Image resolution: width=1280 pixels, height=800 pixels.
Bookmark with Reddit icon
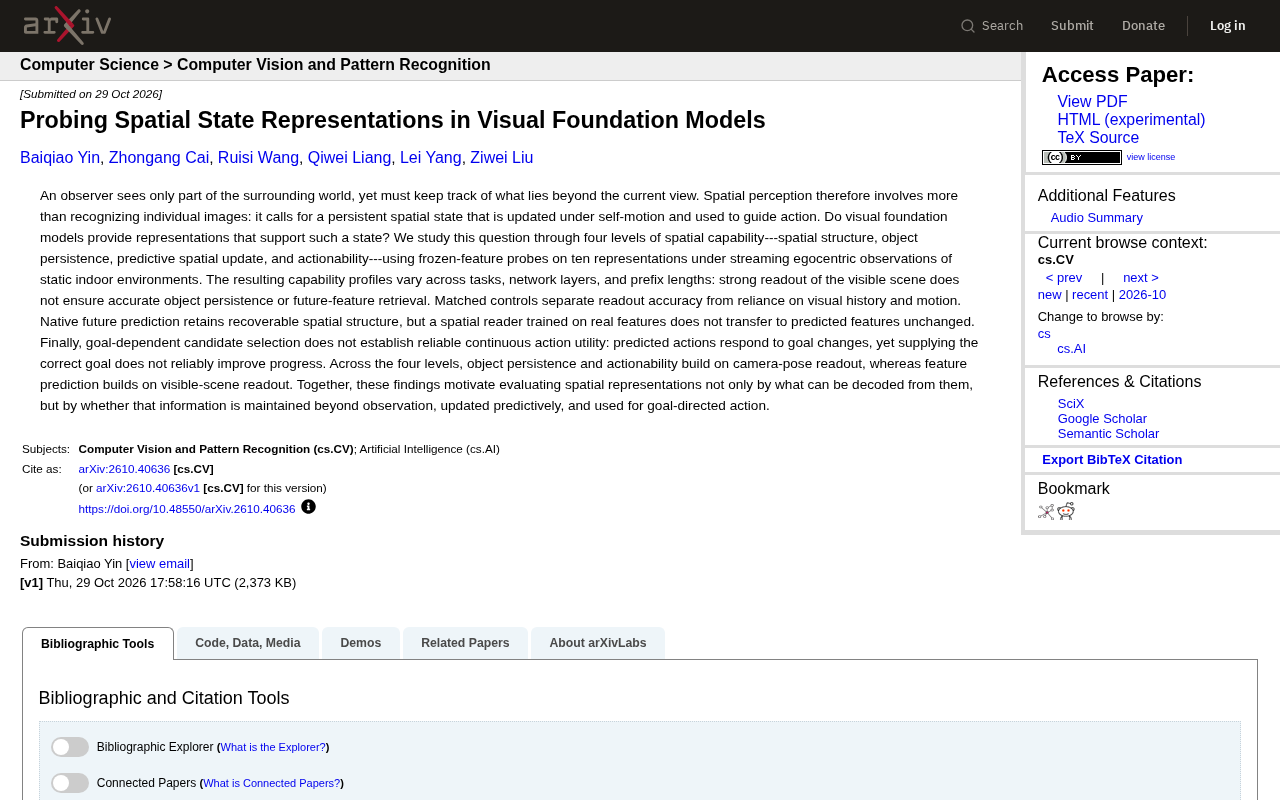tap(1066, 512)
